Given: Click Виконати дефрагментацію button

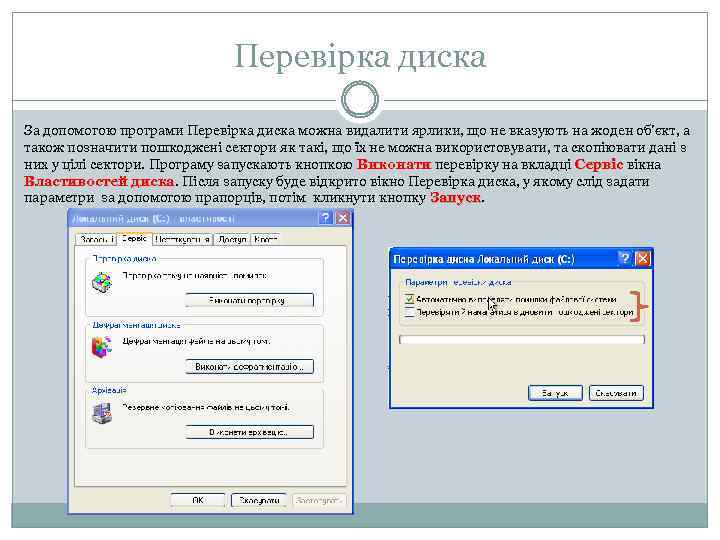Looking at the screenshot, I should [249, 366].
